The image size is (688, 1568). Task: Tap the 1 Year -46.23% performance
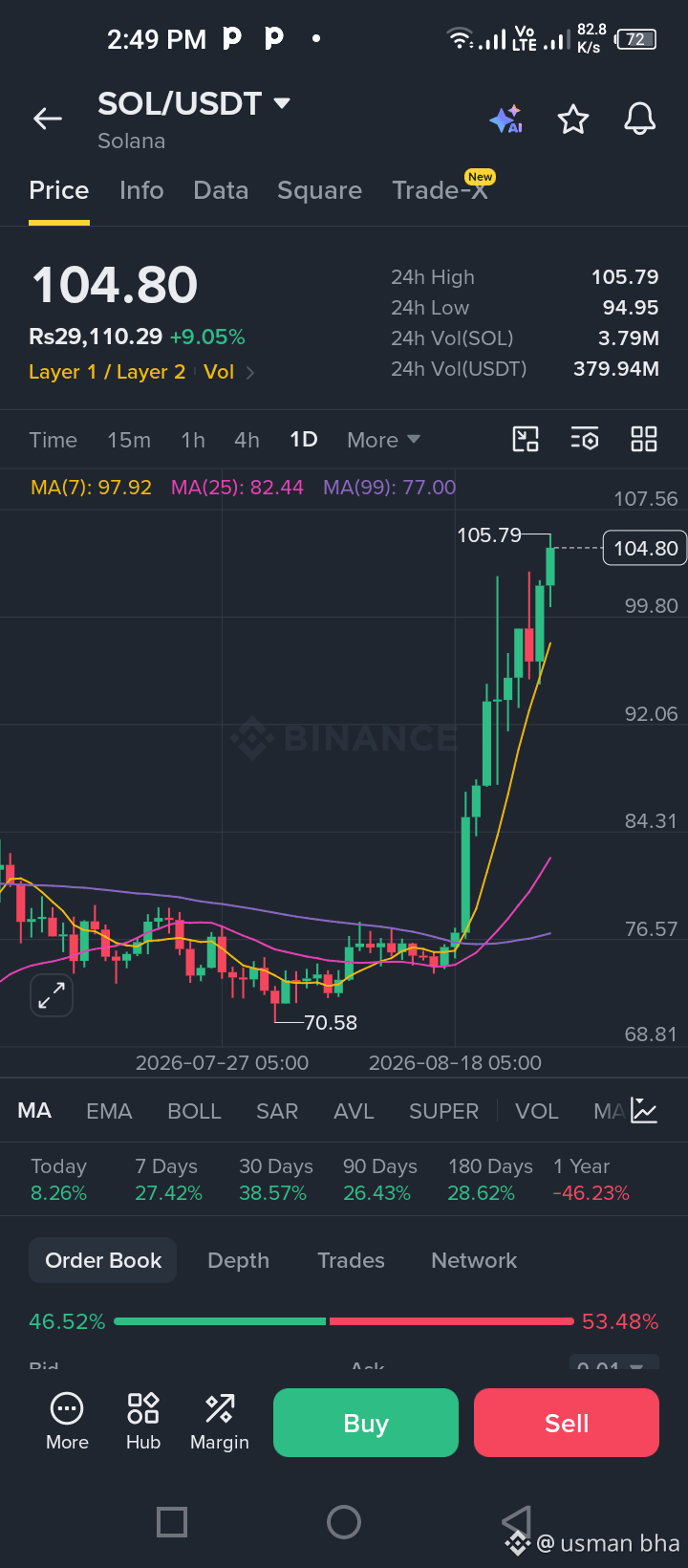[x=591, y=1180]
